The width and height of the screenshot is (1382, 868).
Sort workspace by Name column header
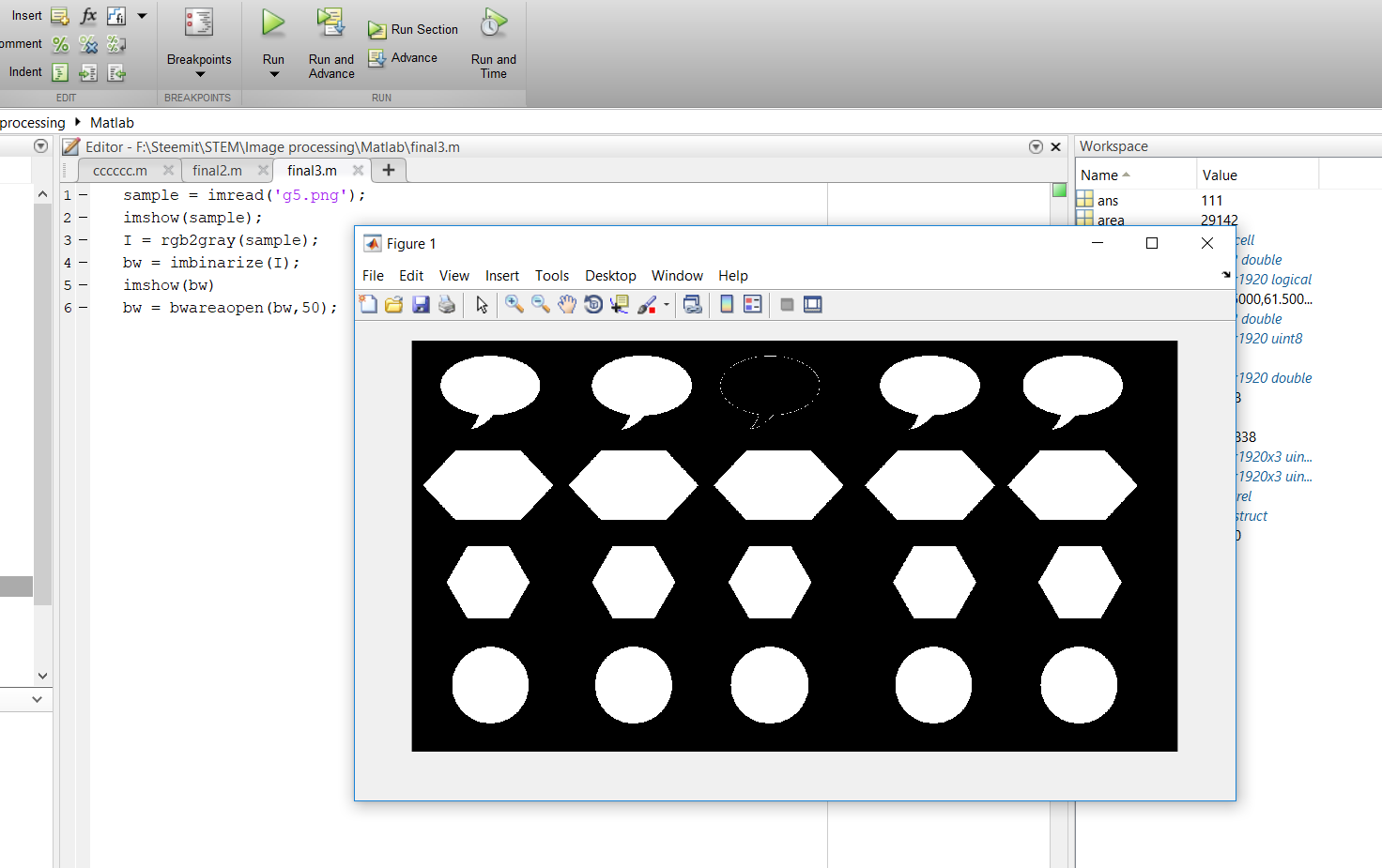pyautogui.click(x=1099, y=175)
